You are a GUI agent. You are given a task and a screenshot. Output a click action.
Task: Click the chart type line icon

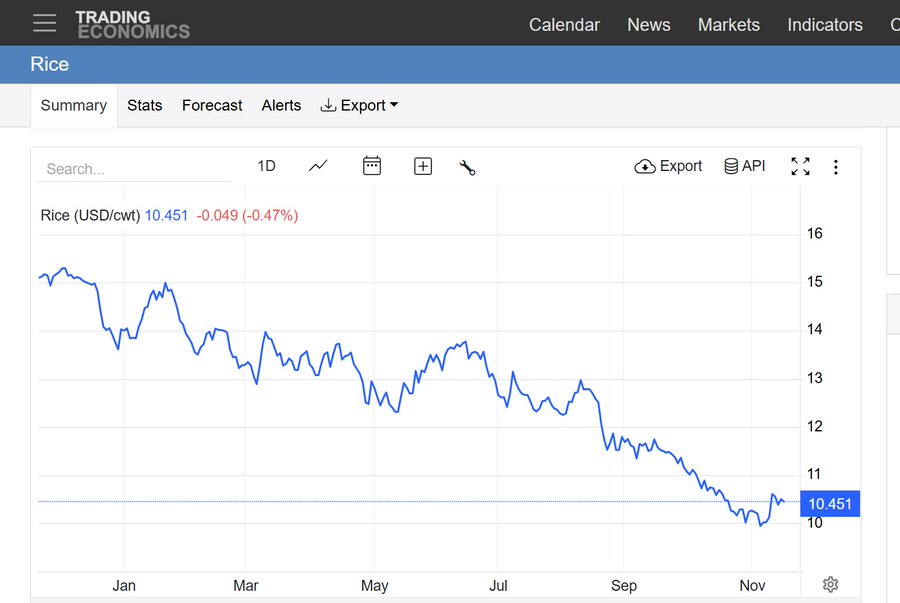tap(318, 166)
